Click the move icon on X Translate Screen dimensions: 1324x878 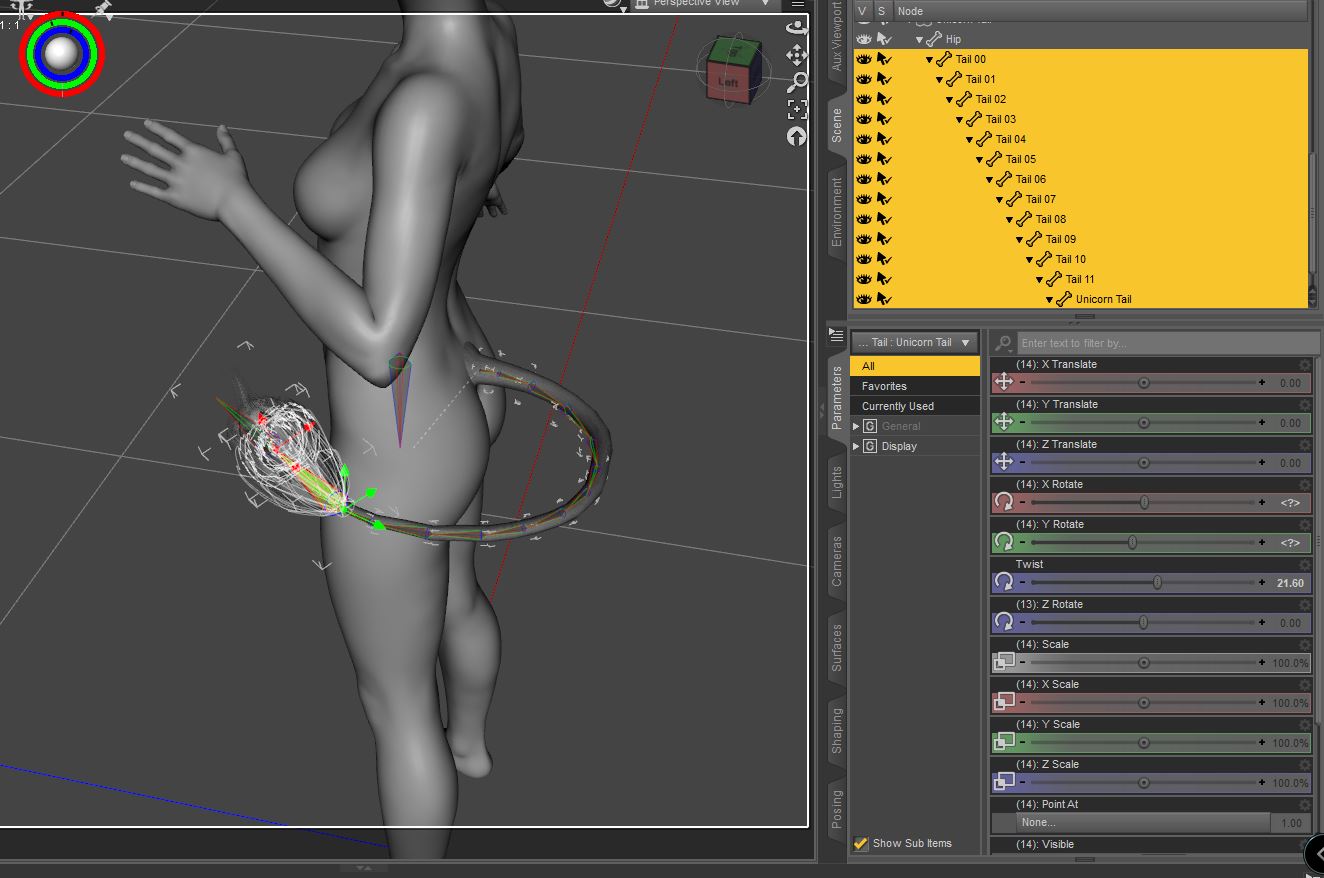point(1004,382)
